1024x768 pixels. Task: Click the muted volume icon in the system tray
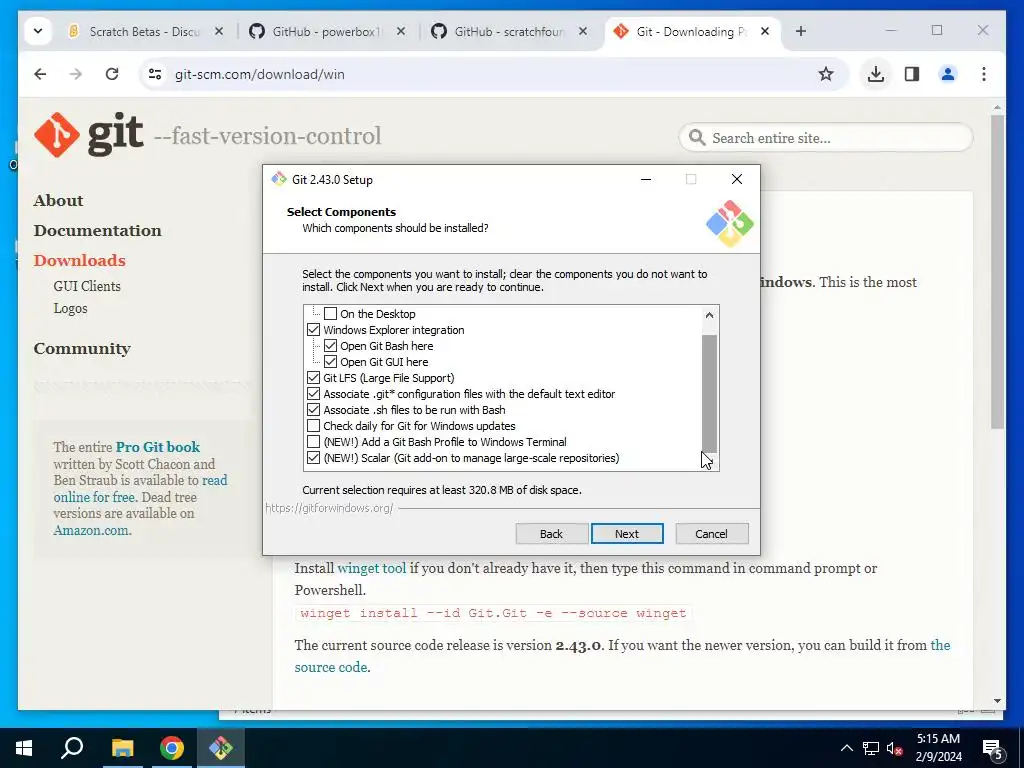point(895,748)
